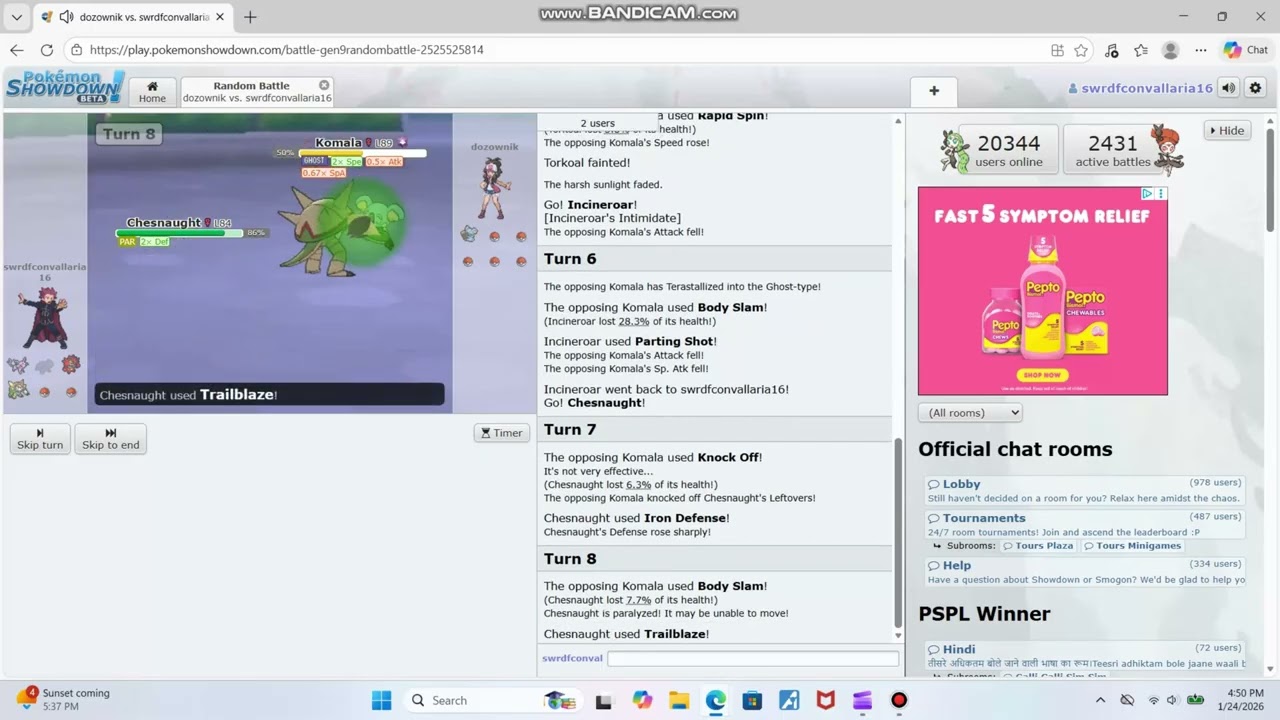This screenshot has height=720, width=1280.
Task: Mute the tab audio speaker icon
Action: pyautogui.click(x=66, y=17)
